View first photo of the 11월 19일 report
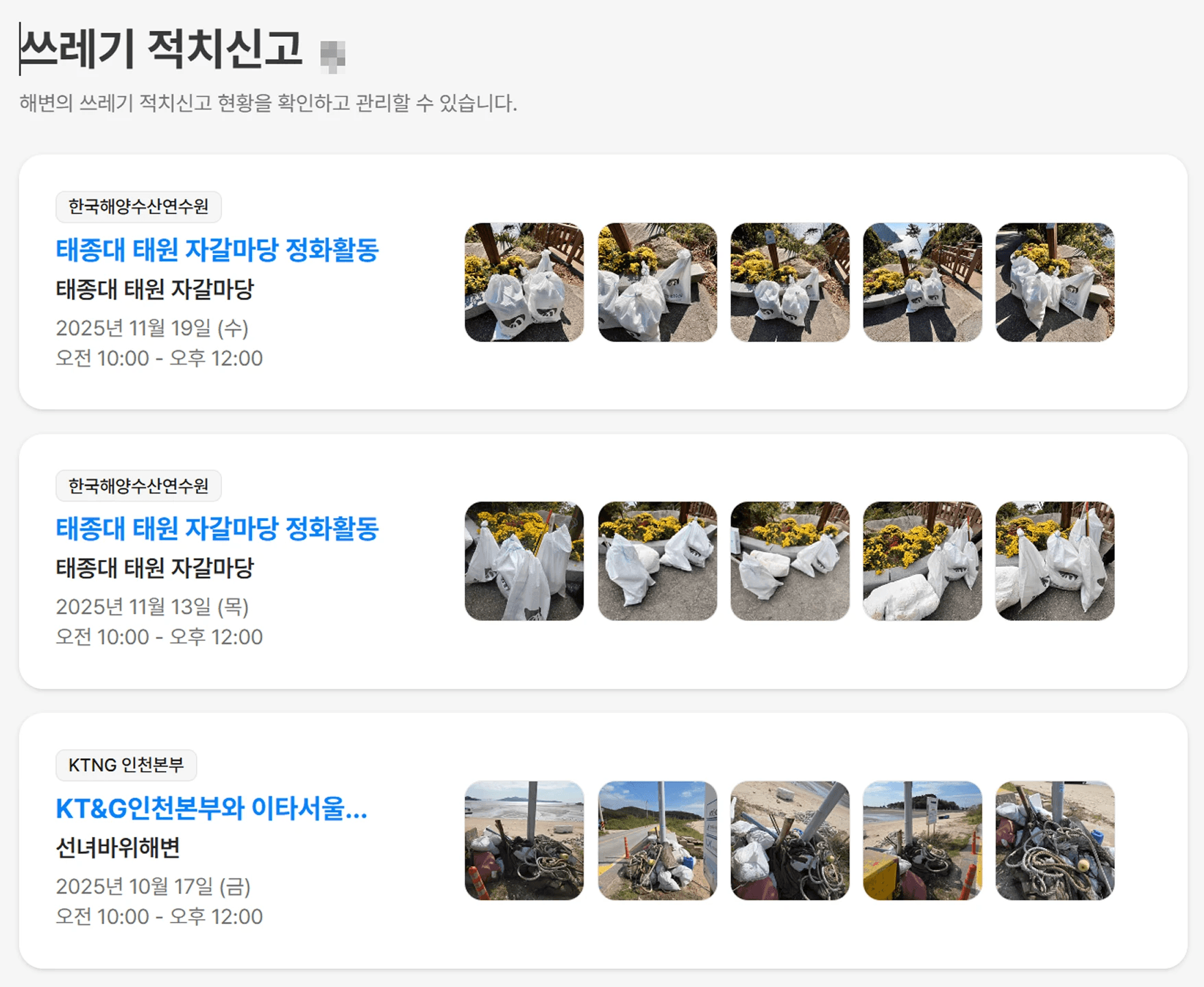 click(524, 282)
